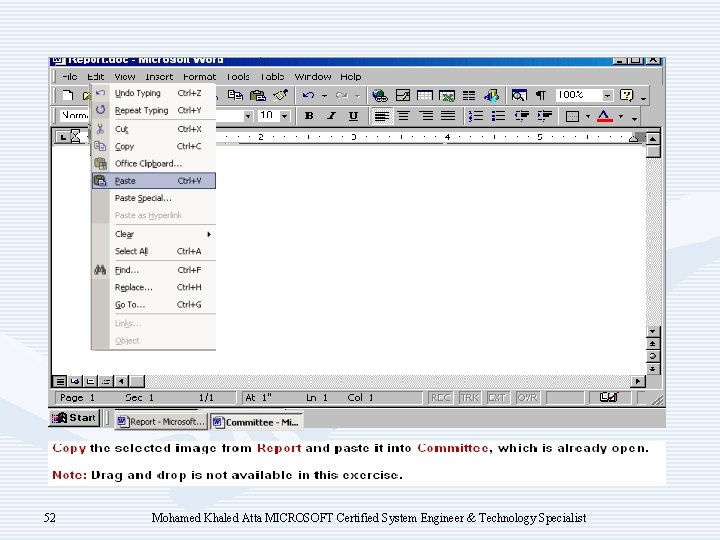
Task: Select Align Right icon
Action: tap(426, 116)
